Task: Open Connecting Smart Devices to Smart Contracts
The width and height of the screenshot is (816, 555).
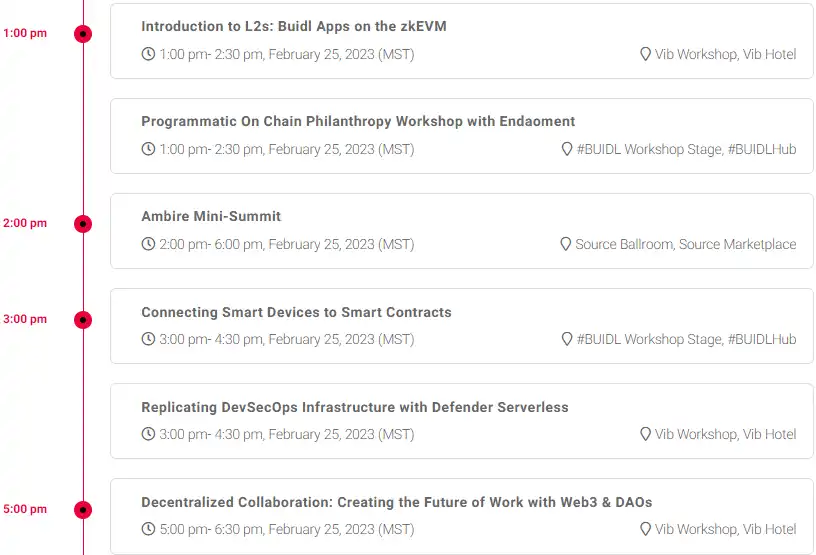Action: (296, 312)
